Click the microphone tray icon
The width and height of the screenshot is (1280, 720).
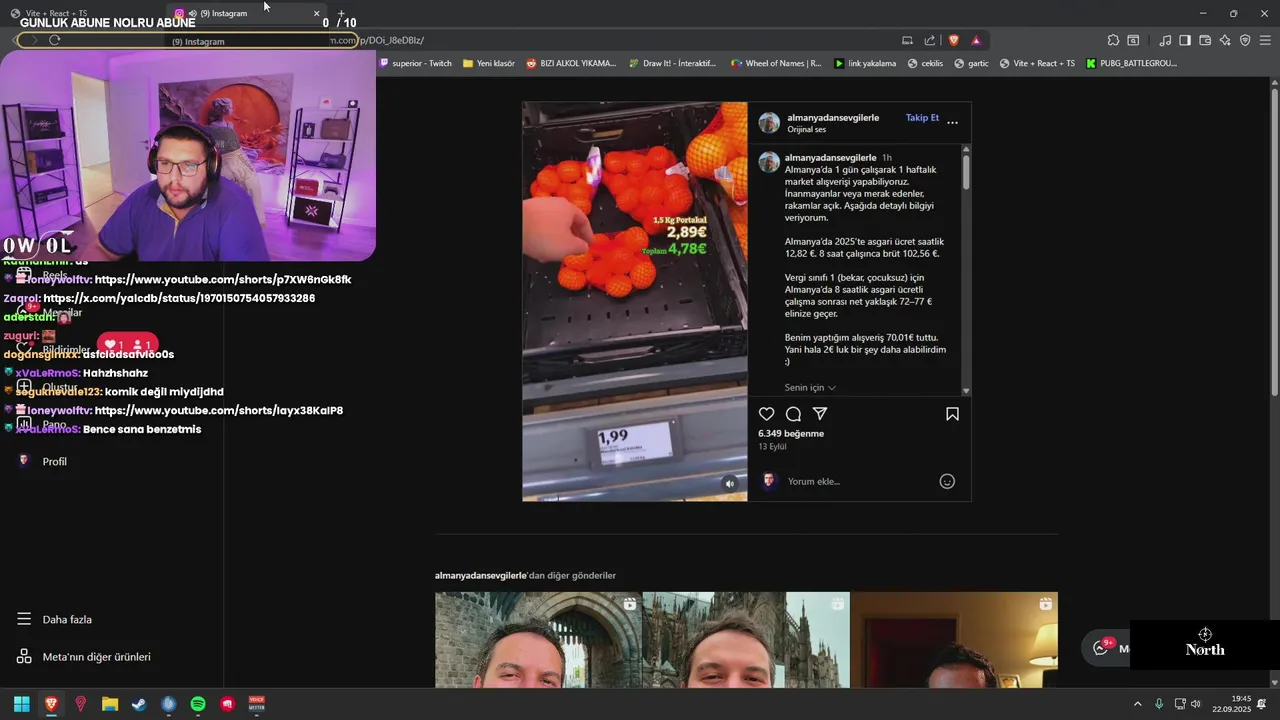(x=1159, y=704)
